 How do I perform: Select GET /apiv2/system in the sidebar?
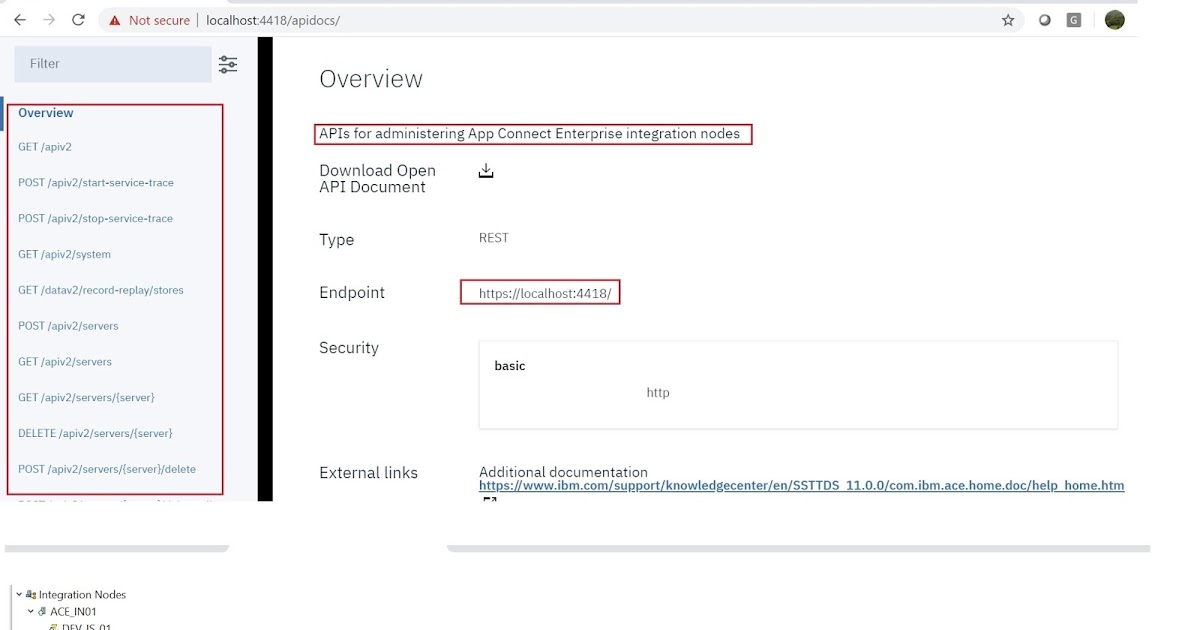64,254
